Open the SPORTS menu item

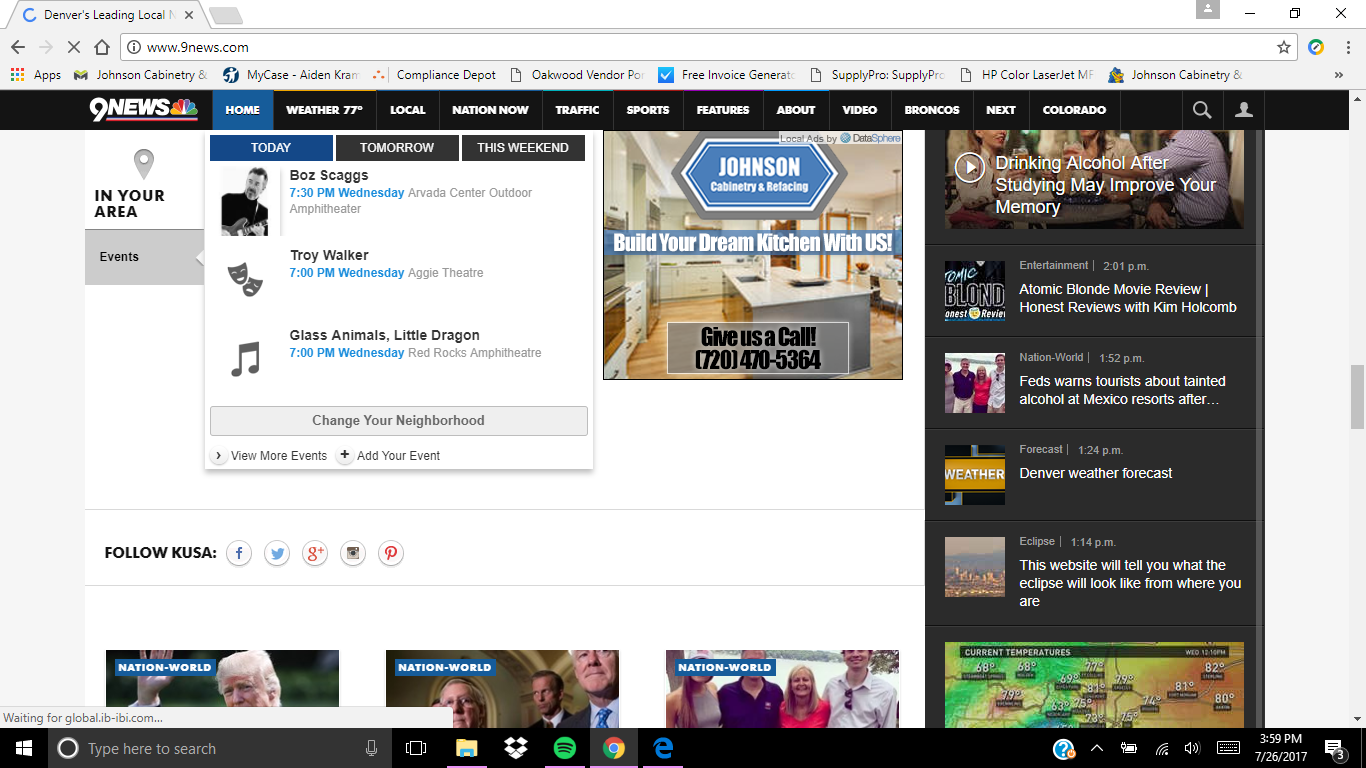pyautogui.click(x=648, y=110)
